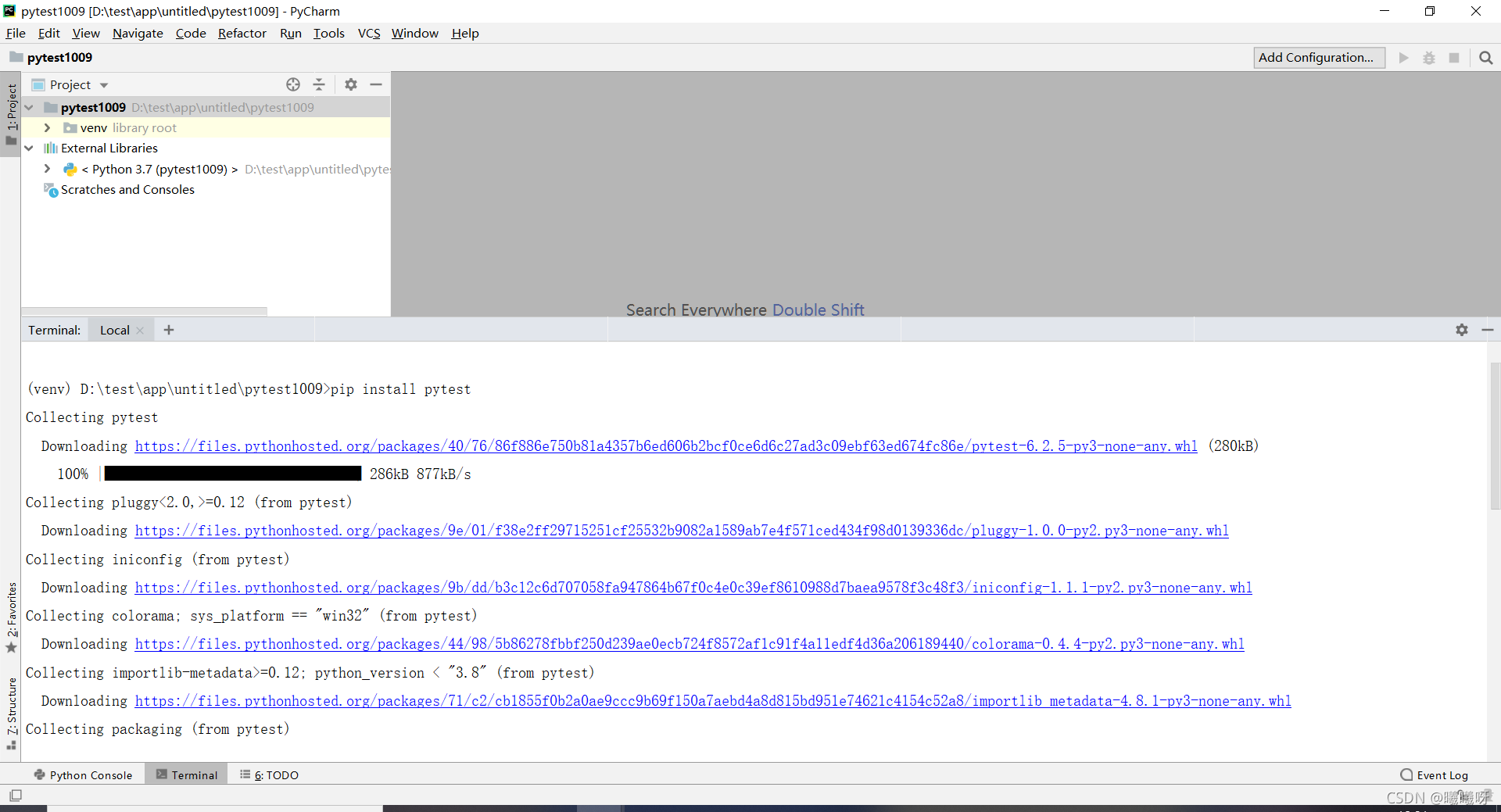Add new terminal session with plus icon
Image resolution: width=1501 pixels, height=812 pixels.
[169, 330]
